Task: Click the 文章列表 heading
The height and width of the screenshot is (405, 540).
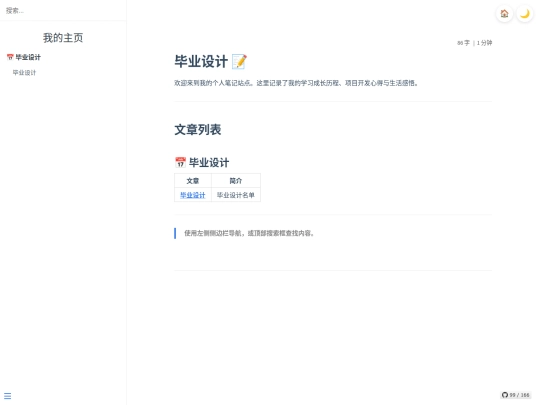Action: [x=198, y=129]
